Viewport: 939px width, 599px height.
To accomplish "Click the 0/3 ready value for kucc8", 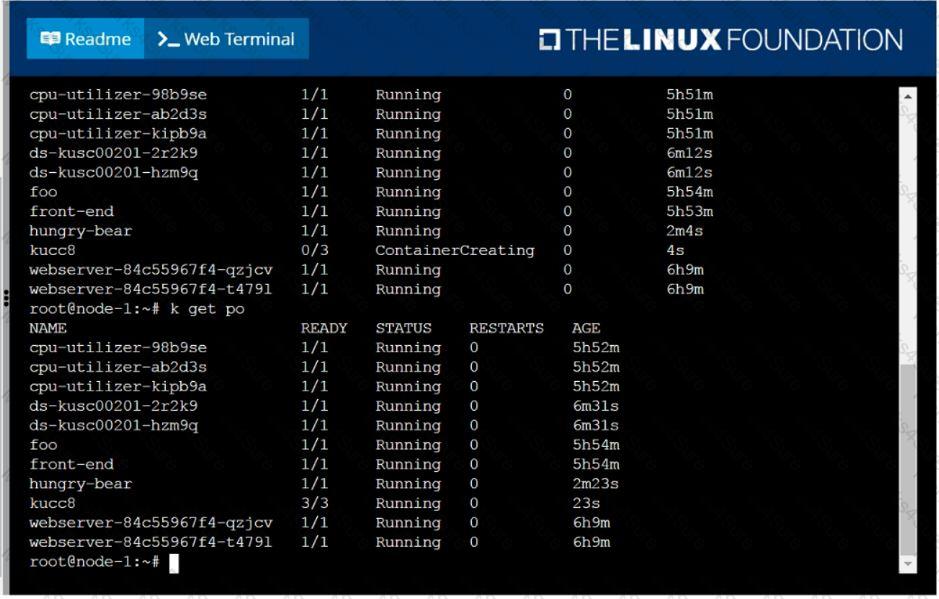I will [x=314, y=250].
